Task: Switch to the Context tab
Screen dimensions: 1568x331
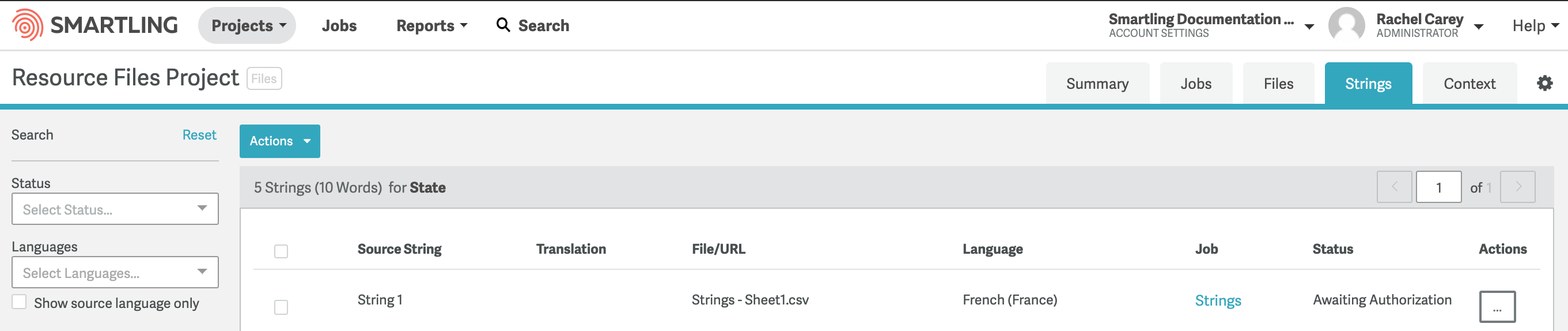Action: point(1469,84)
